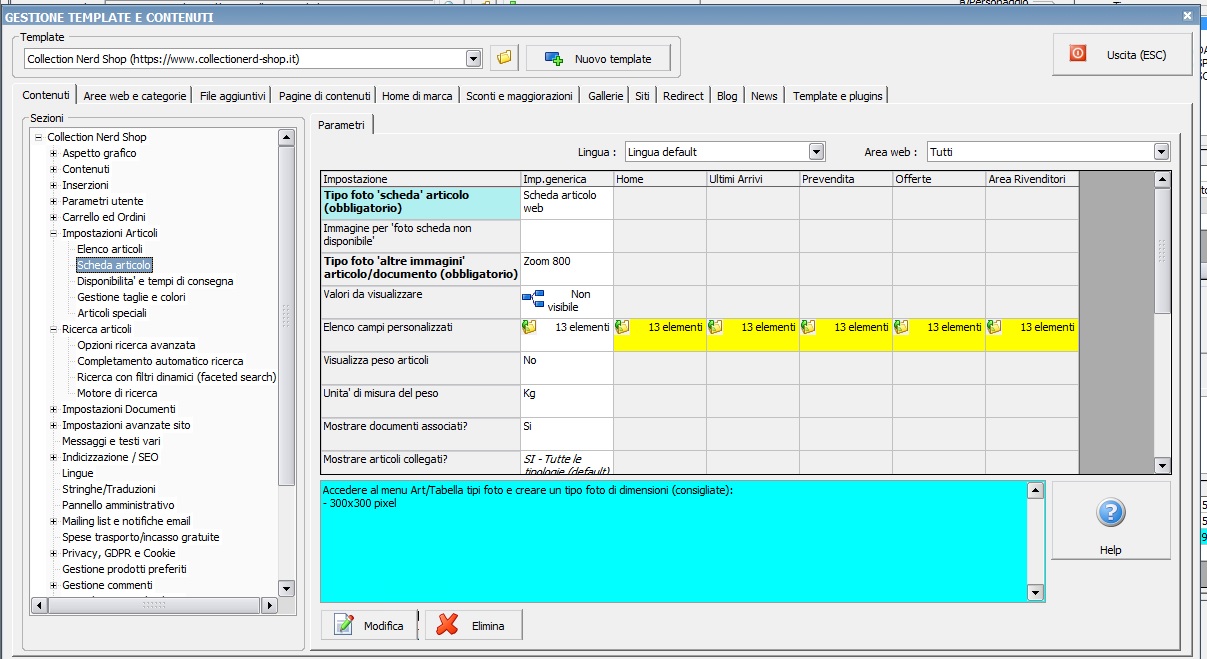Viewport: 1207px width, 659px height.
Task: Switch to the Template e plugins tab
Action: (x=837, y=96)
